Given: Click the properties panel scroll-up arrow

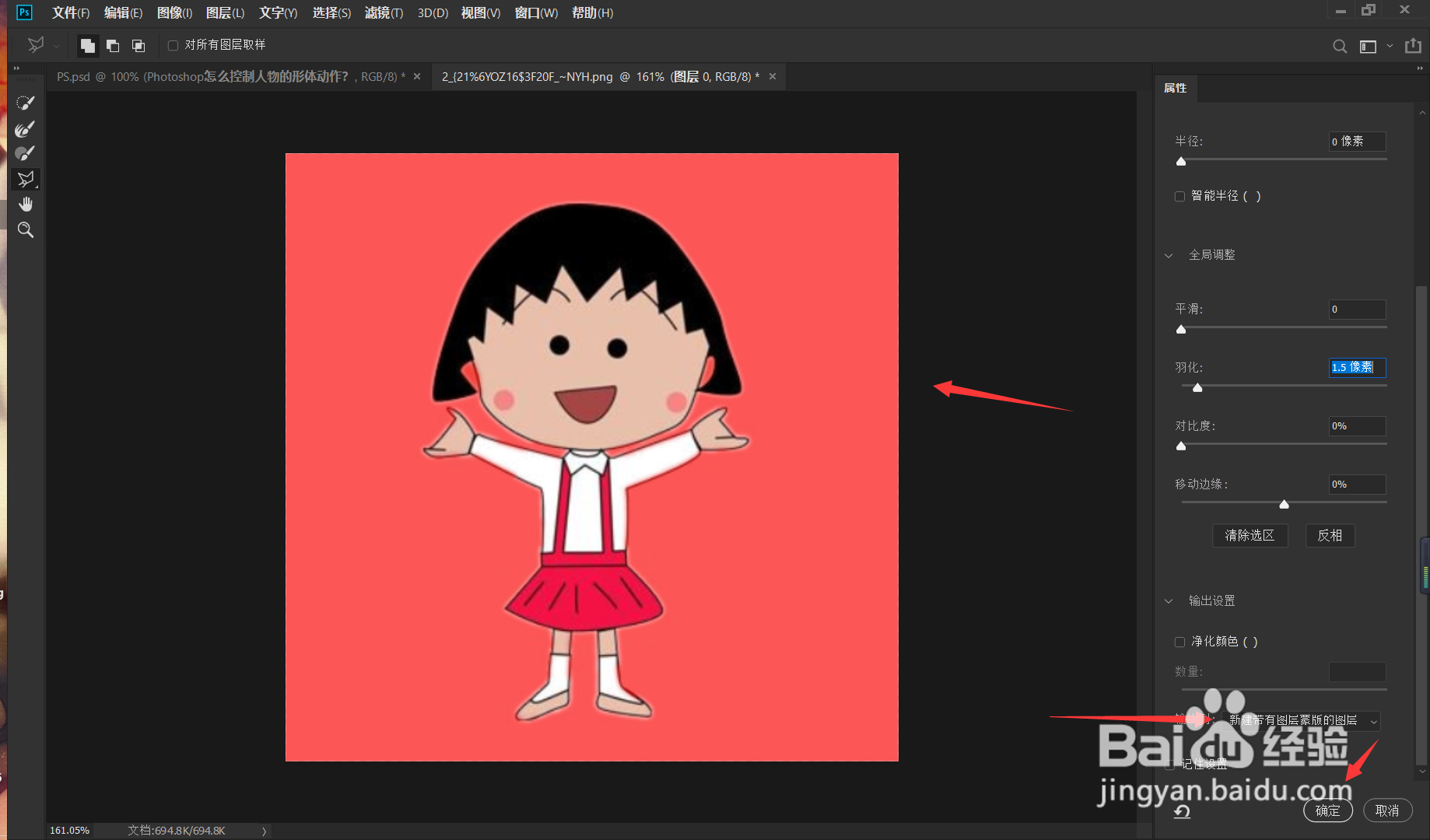Looking at the screenshot, I should [1422, 113].
